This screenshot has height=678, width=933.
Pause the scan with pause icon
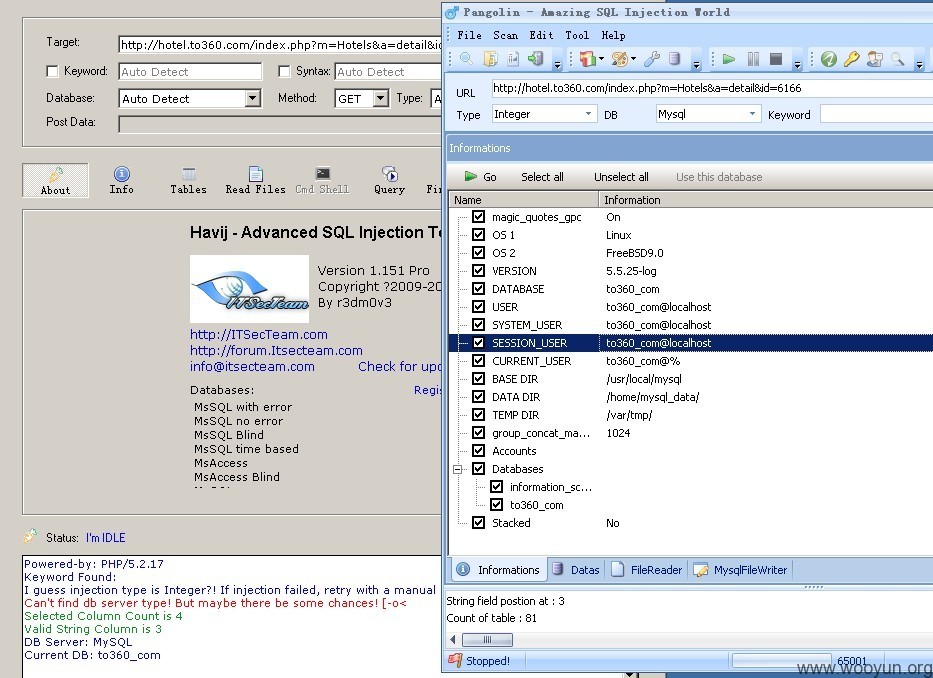(753, 58)
